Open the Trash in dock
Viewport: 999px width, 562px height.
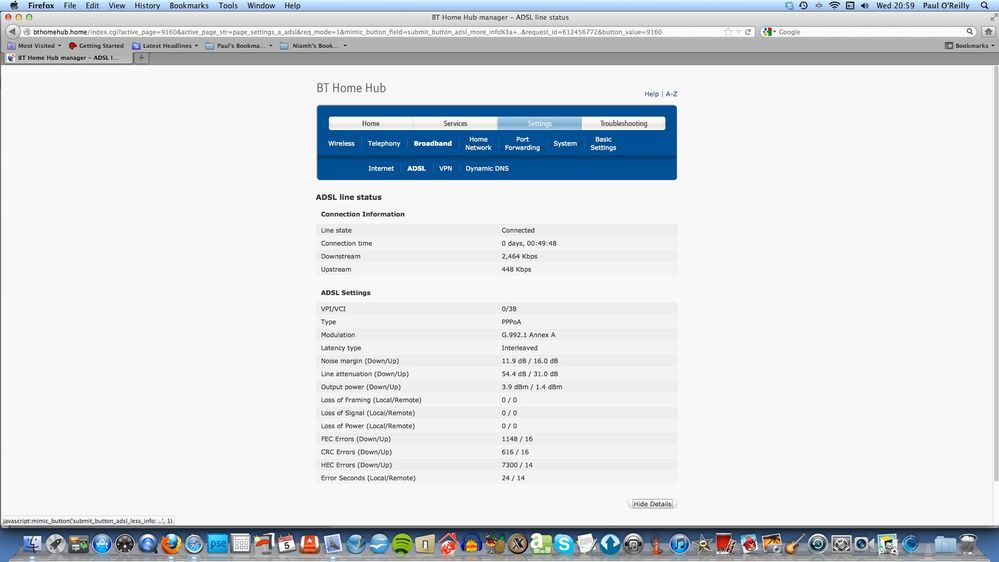pyautogui.click(x=968, y=544)
